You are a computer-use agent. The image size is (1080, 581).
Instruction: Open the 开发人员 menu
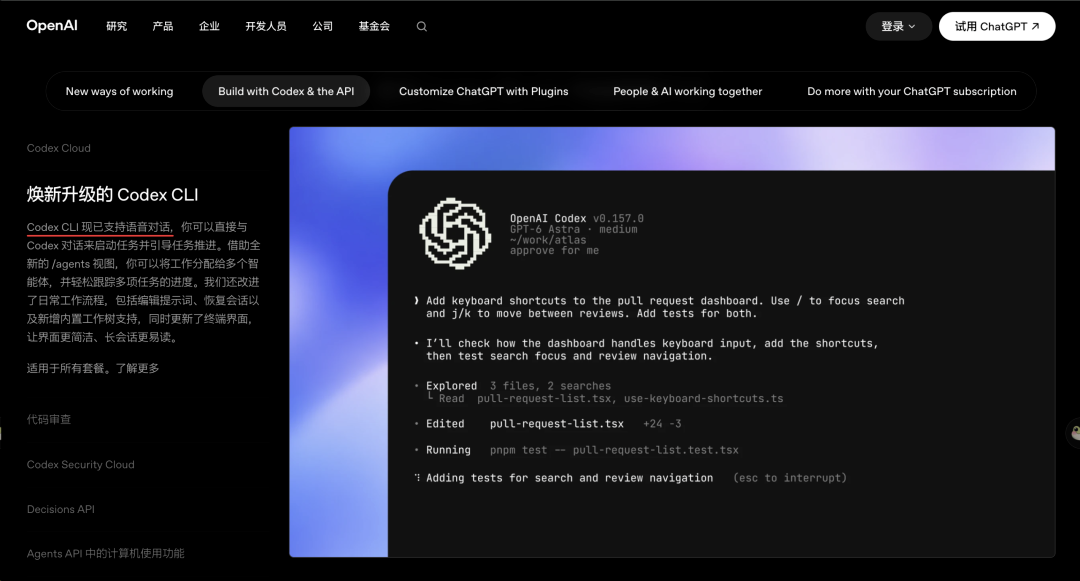[266, 26]
